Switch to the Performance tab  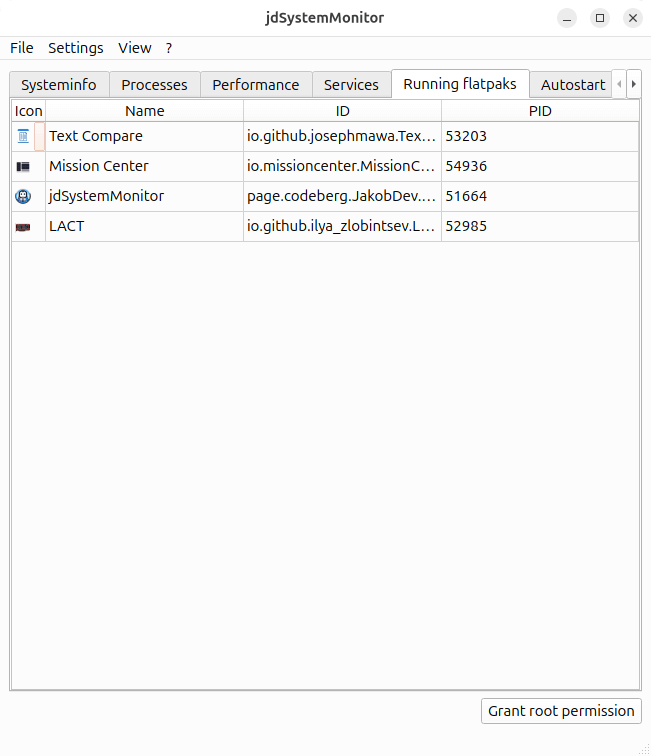[x=256, y=85]
